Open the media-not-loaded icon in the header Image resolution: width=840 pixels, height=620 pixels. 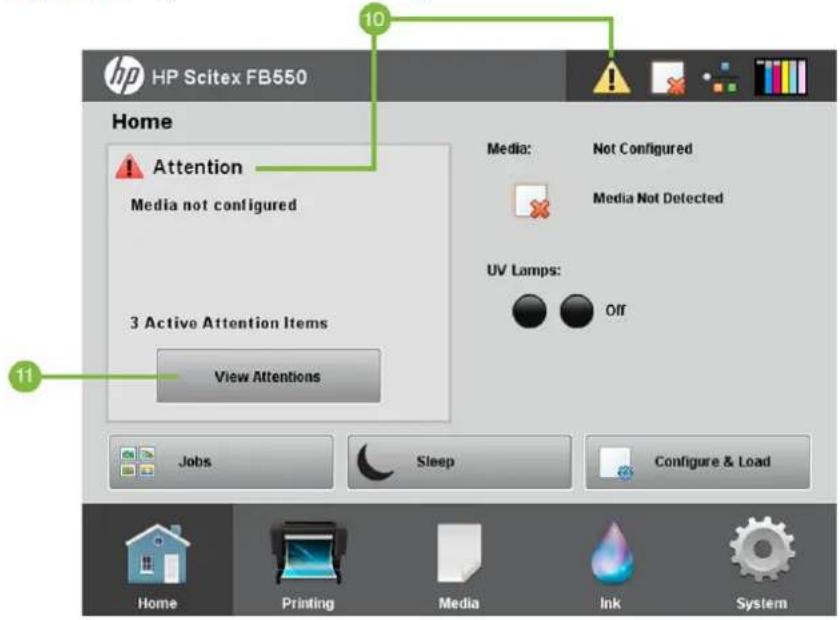pos(668,78)
